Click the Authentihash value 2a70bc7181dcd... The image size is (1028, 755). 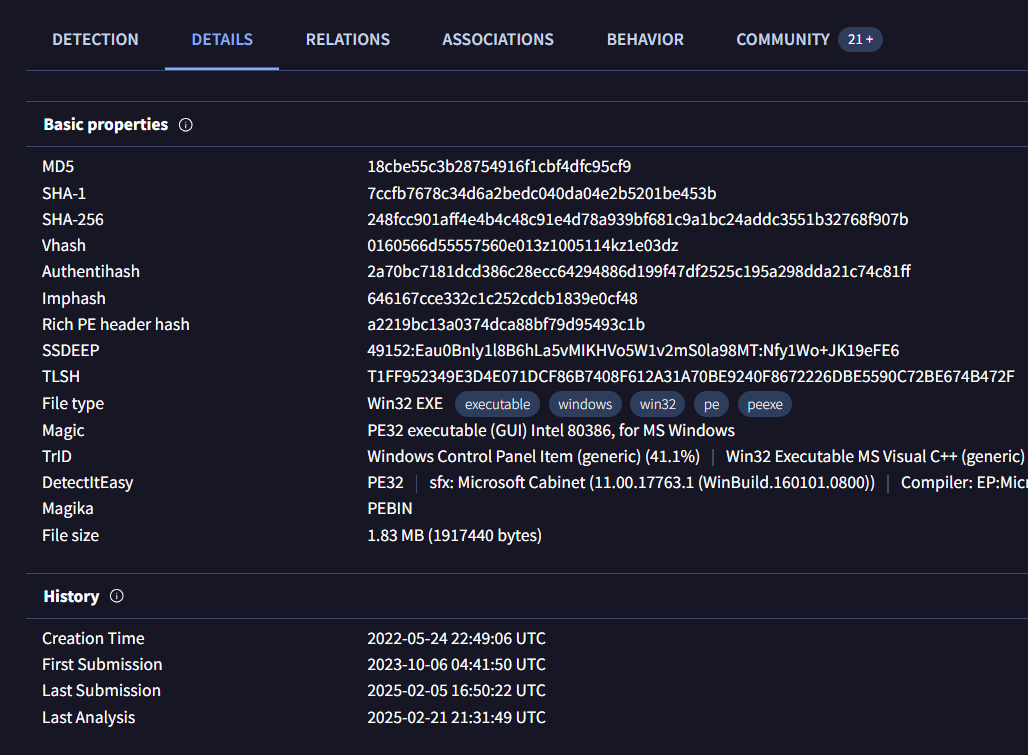click(x=639, y=271)
